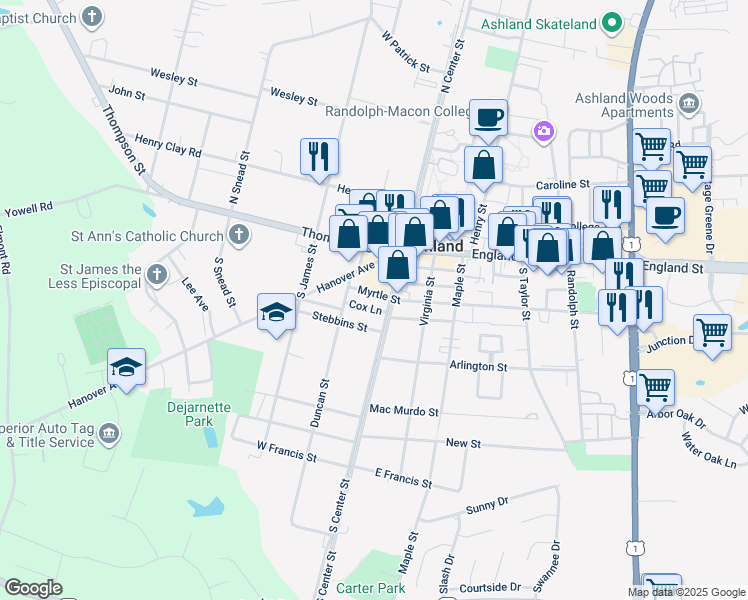This screenshot has height=600, width=748.
Task: Click the graduation cap marker near Stebbins St
Action: [x=276, y=313]
